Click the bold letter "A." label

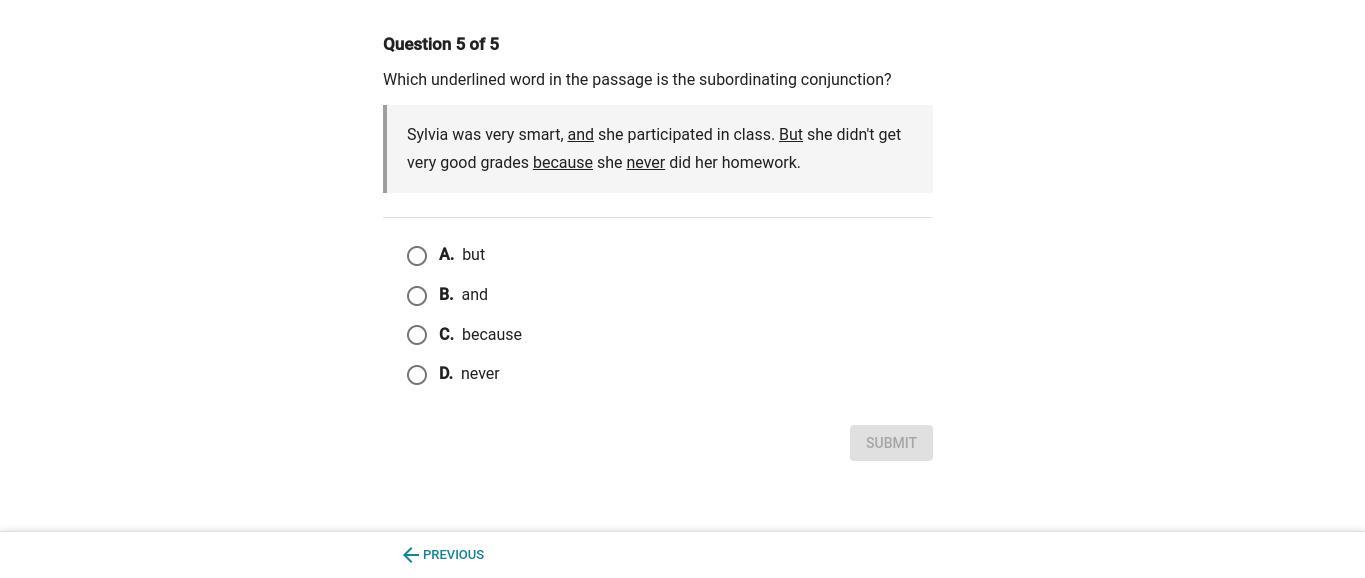click(446, 255)
